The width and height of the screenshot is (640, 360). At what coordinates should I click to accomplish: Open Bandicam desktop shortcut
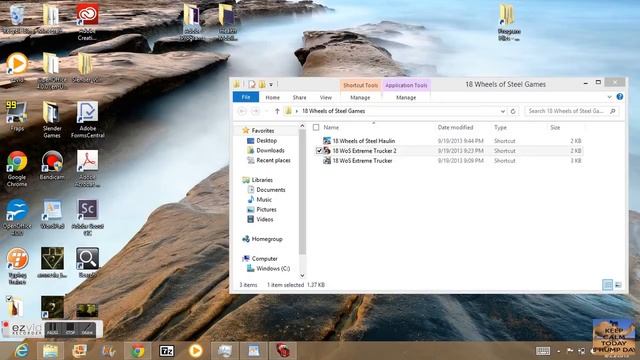point(52,165)
